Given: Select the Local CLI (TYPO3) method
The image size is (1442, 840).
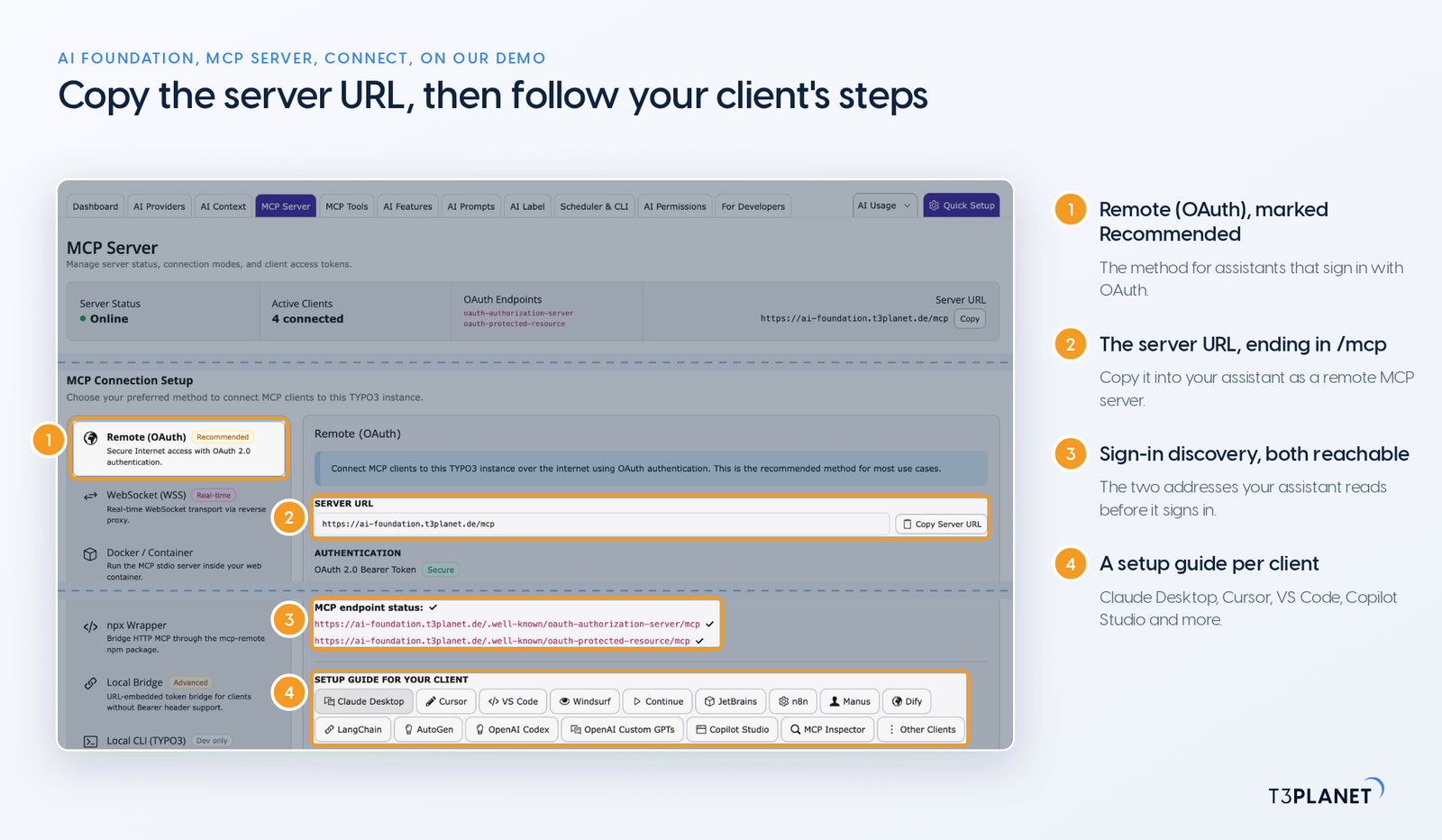Looking at the screenshot, I should pos(178,740).
